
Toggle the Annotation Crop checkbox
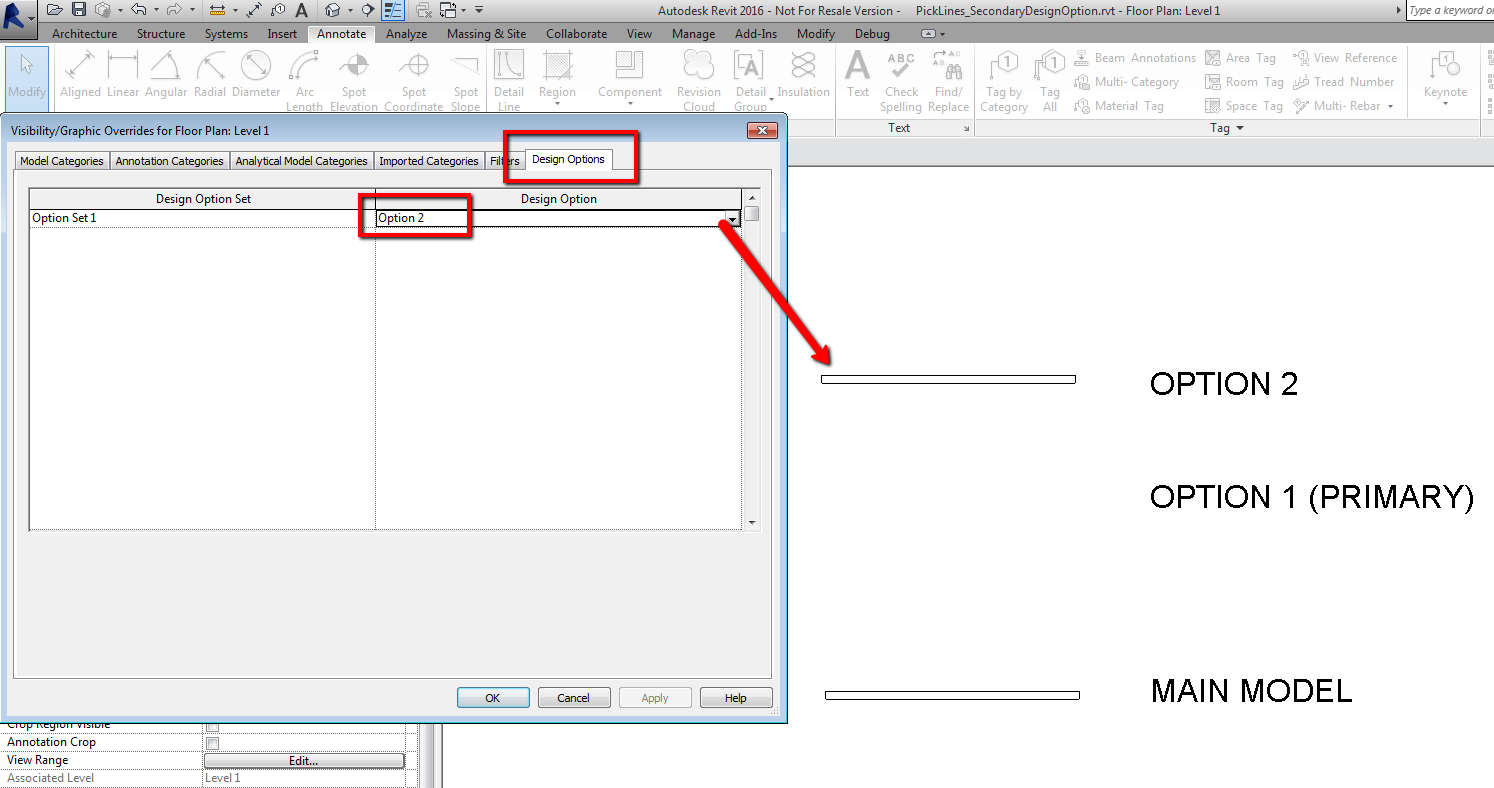(211, 742)
